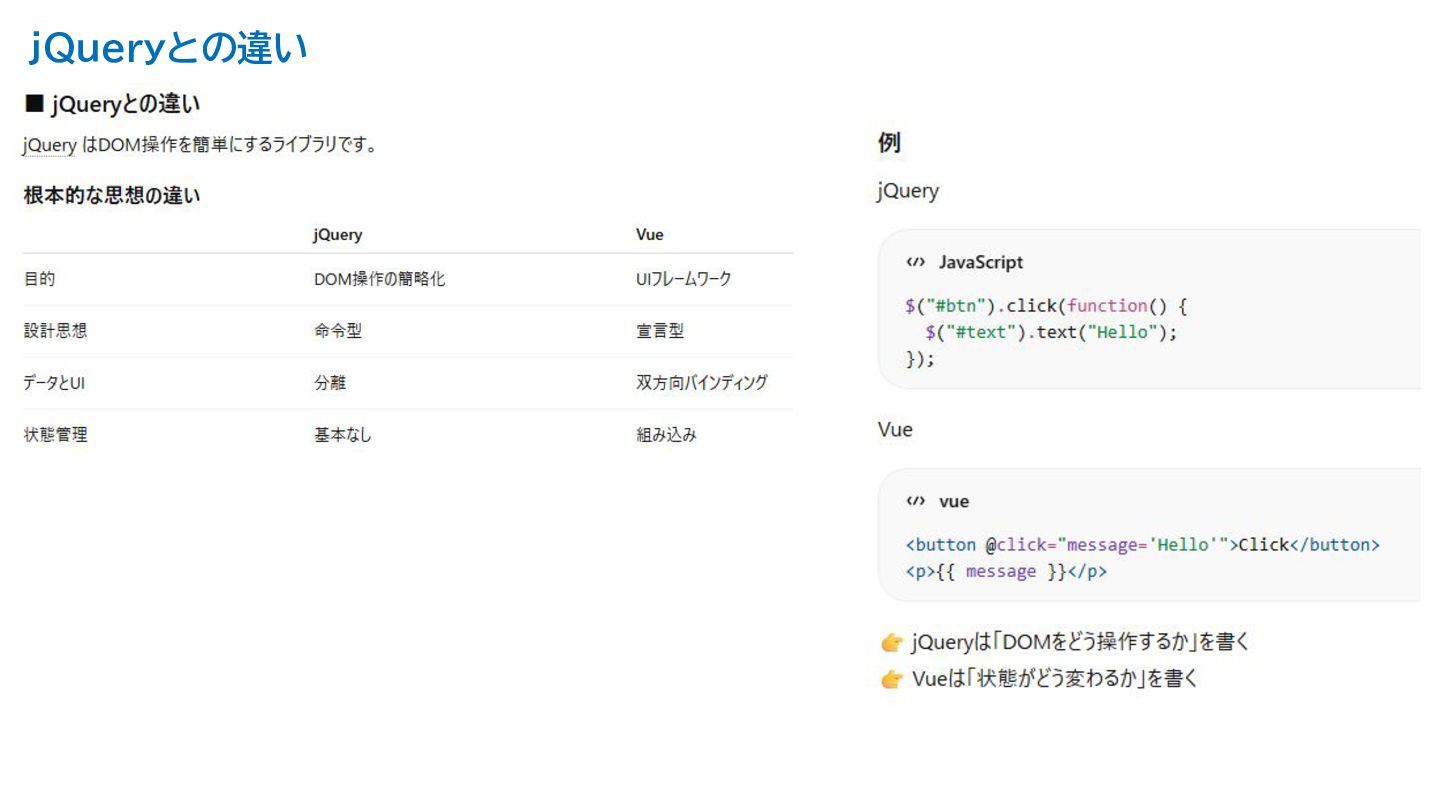Click the code icon beside JavaScript label
The image size is (1440, 810).
pos(915,262)
